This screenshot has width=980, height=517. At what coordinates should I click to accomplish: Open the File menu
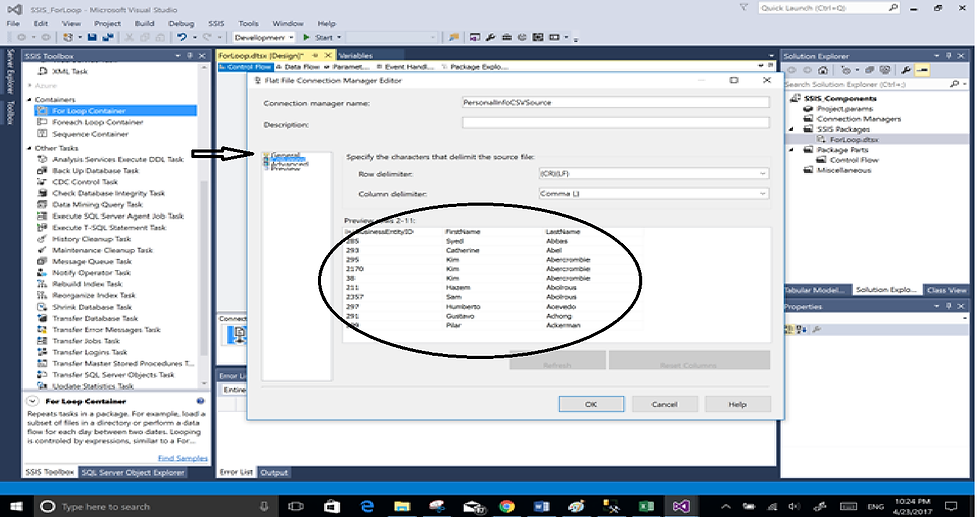pos(13,23)
